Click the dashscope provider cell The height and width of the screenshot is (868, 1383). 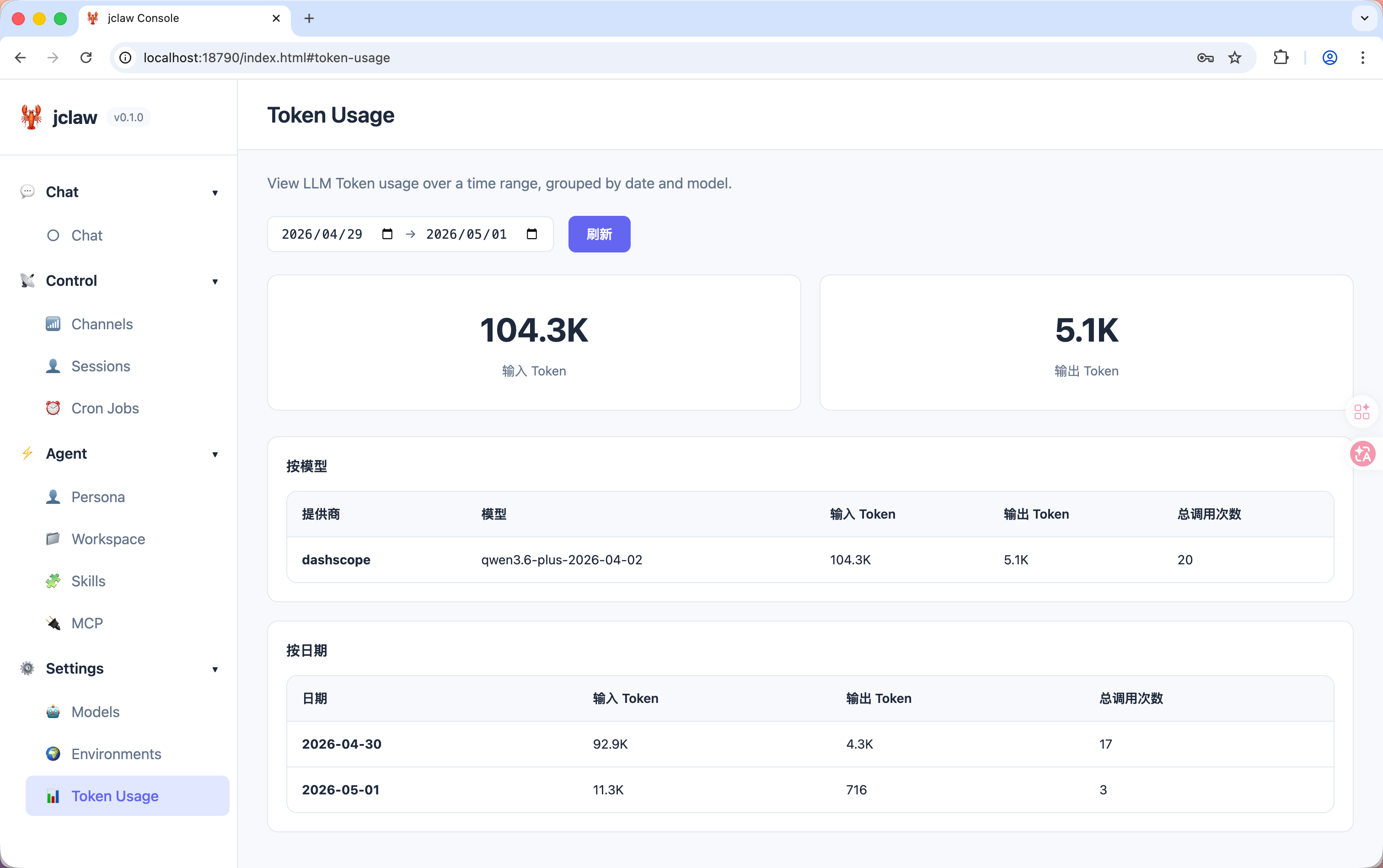point(336,560)
